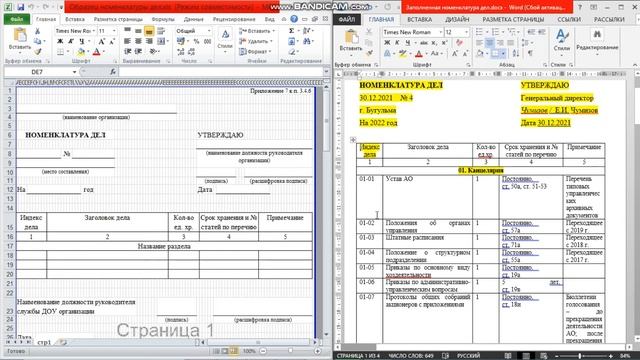This screenshot has width=640, height=360.
Task: Select Excel row header 17
Action: pyautogui.click(x=10, y=246)
